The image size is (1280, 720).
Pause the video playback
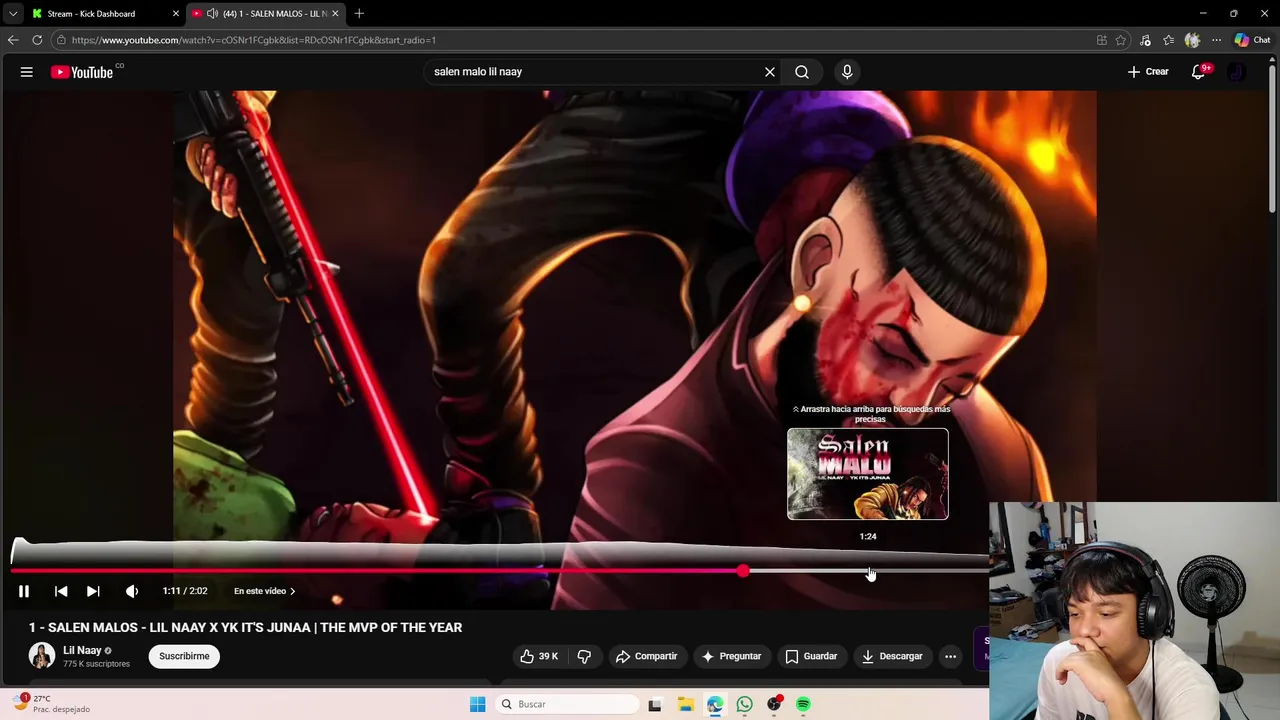coord(24,591)
